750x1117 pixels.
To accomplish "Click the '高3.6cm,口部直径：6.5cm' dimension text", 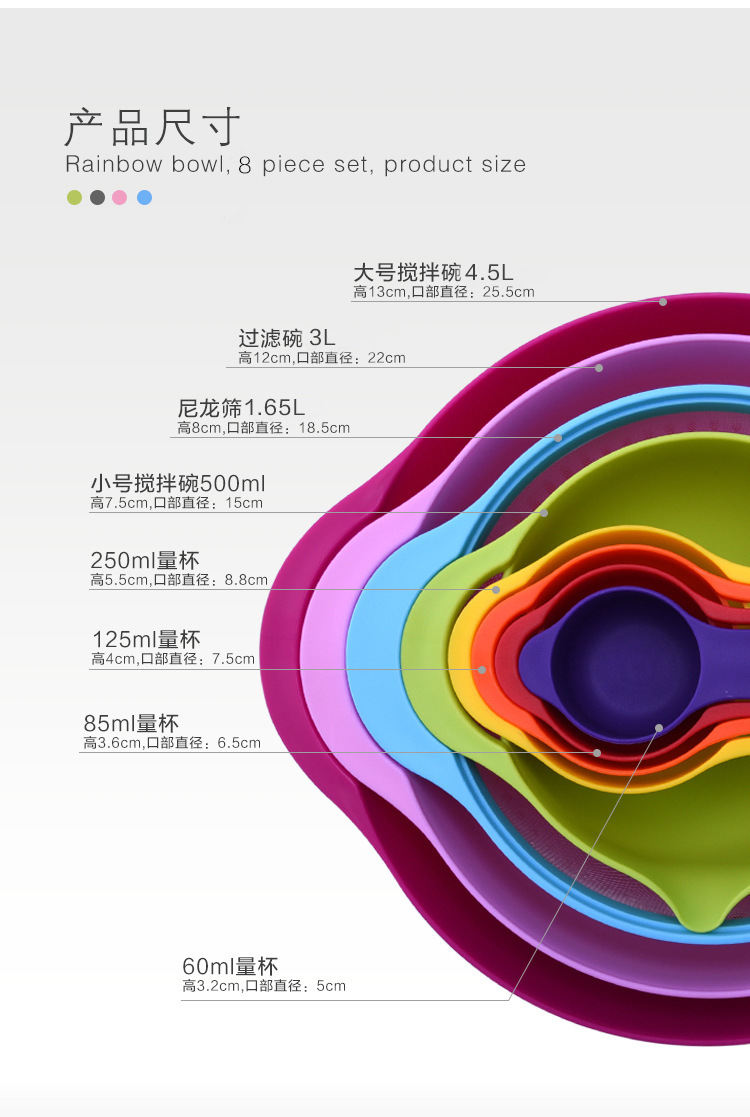I will pos(172,743).
